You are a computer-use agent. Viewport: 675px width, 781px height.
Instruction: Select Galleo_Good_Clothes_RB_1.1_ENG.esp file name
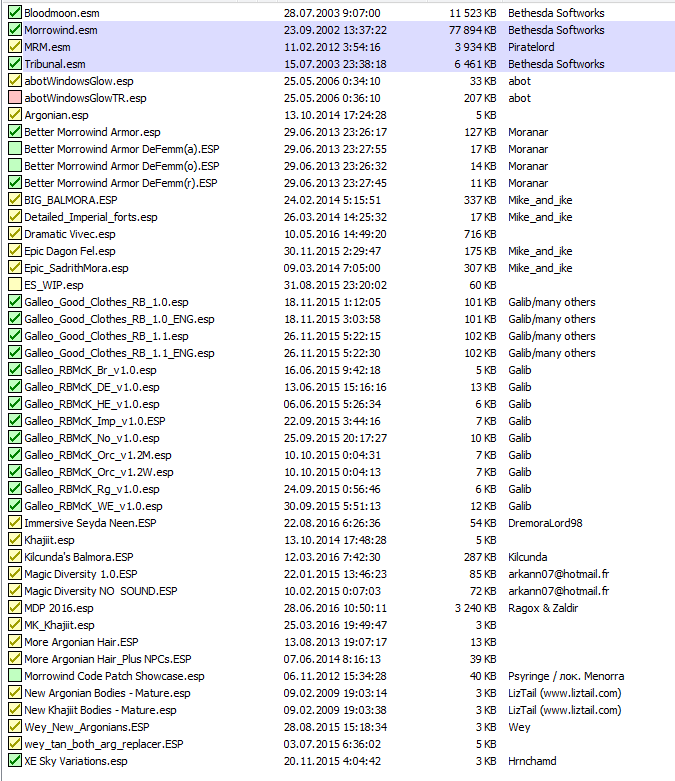click(119, 353)
